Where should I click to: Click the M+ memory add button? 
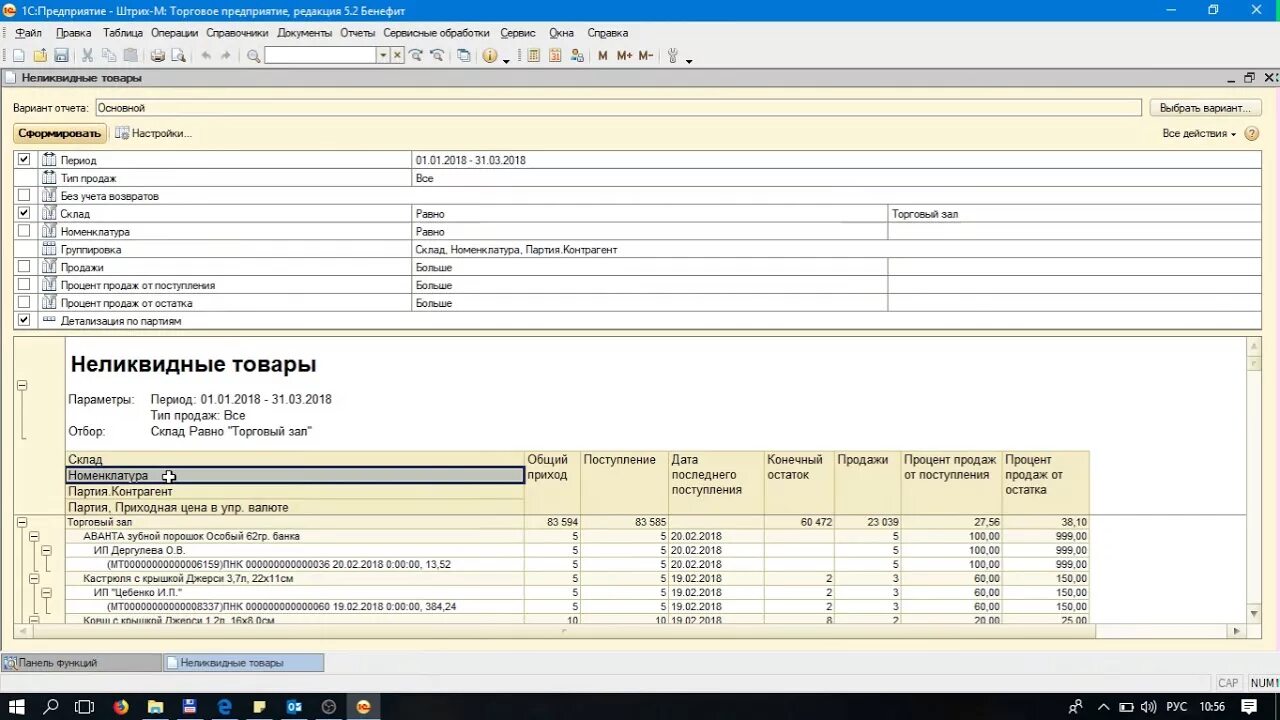pos(624,56)
